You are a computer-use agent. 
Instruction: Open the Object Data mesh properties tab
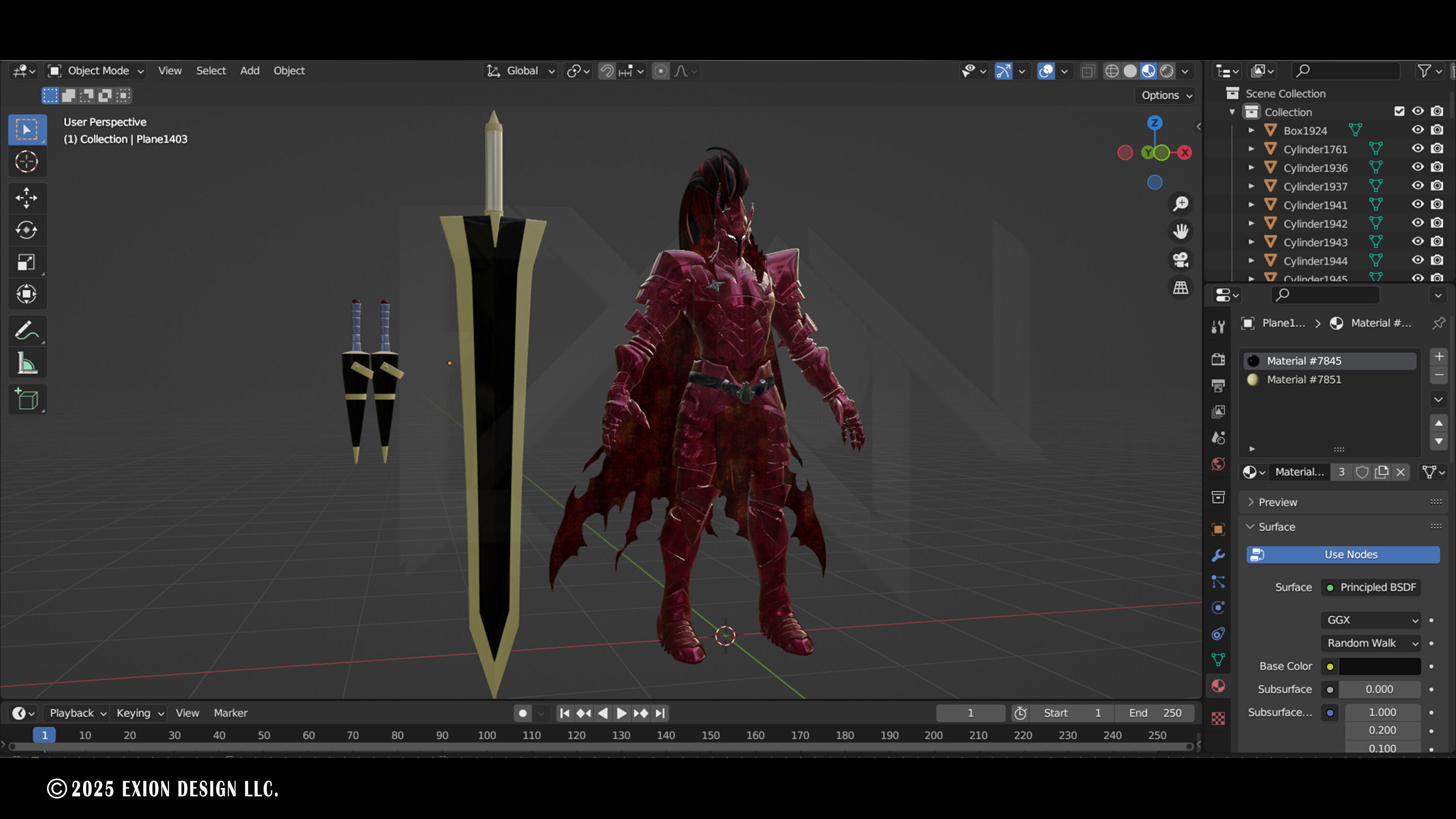(x=1218, y=659)
